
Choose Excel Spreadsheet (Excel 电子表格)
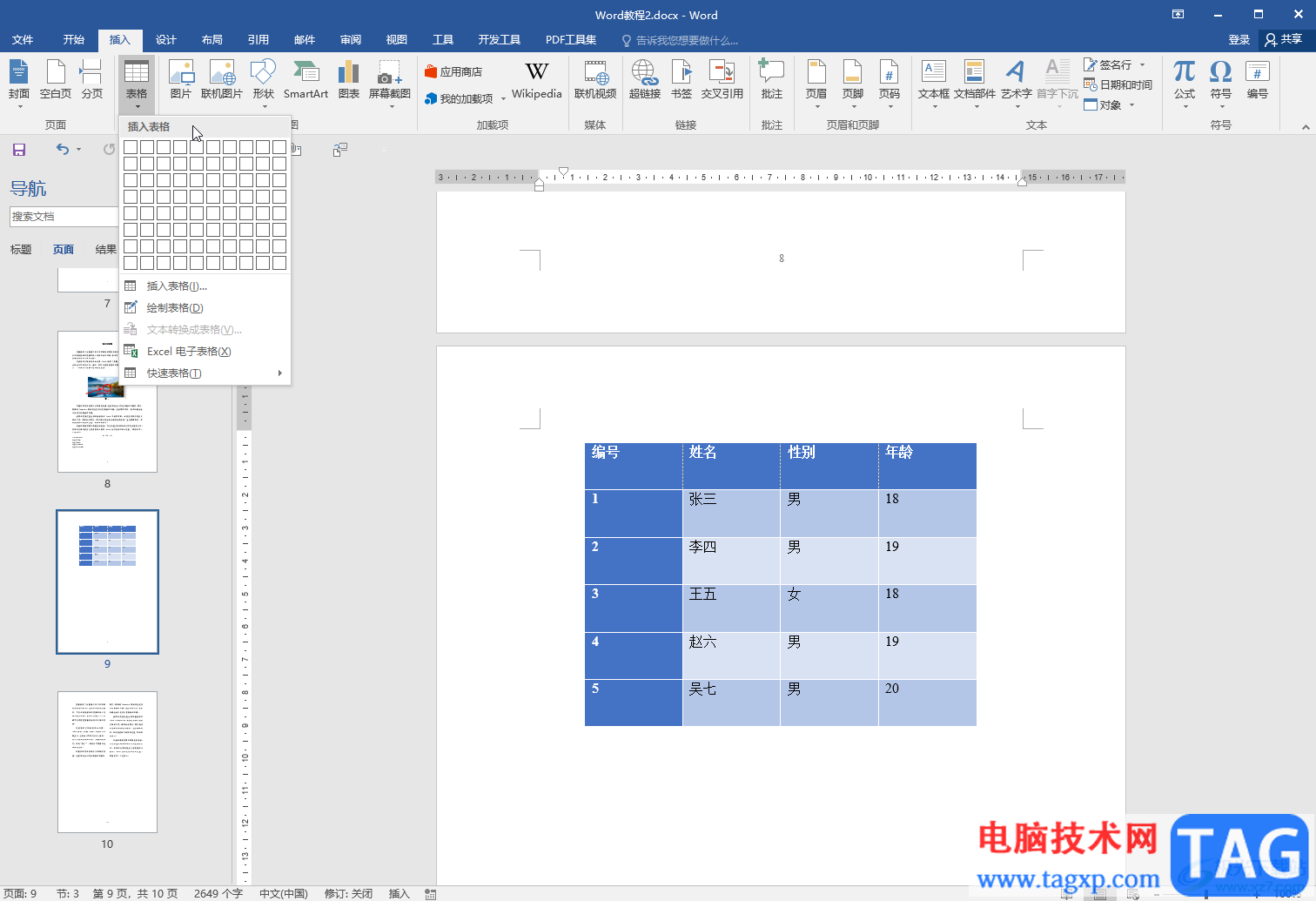(205, 351)
